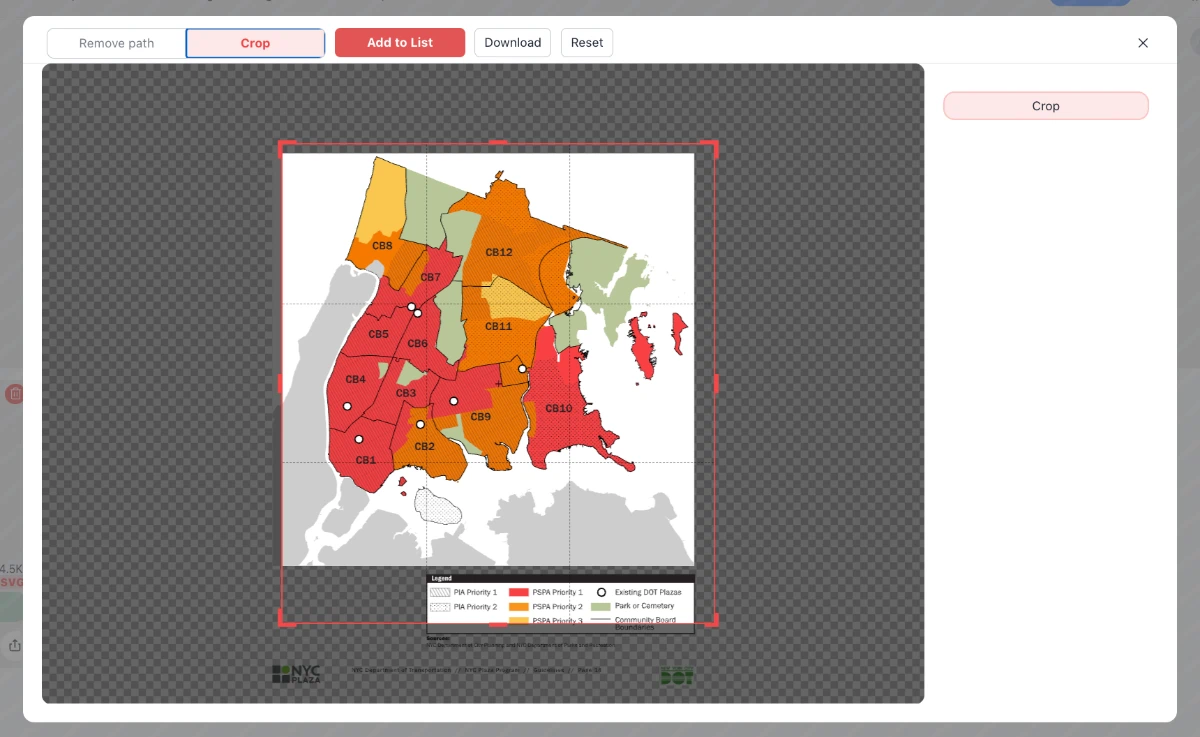This screenshot has height=737, width=1200.
Task: Close the image editor dialog
Action: pos(1143,43)
